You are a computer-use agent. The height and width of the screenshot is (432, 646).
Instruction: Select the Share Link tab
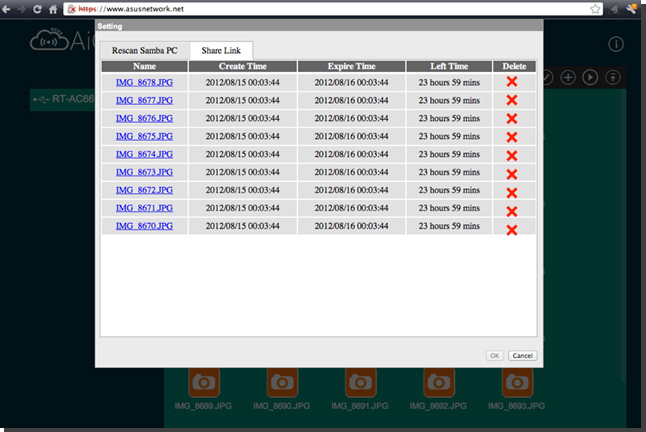pyautogui.click(x=222, y=50)
